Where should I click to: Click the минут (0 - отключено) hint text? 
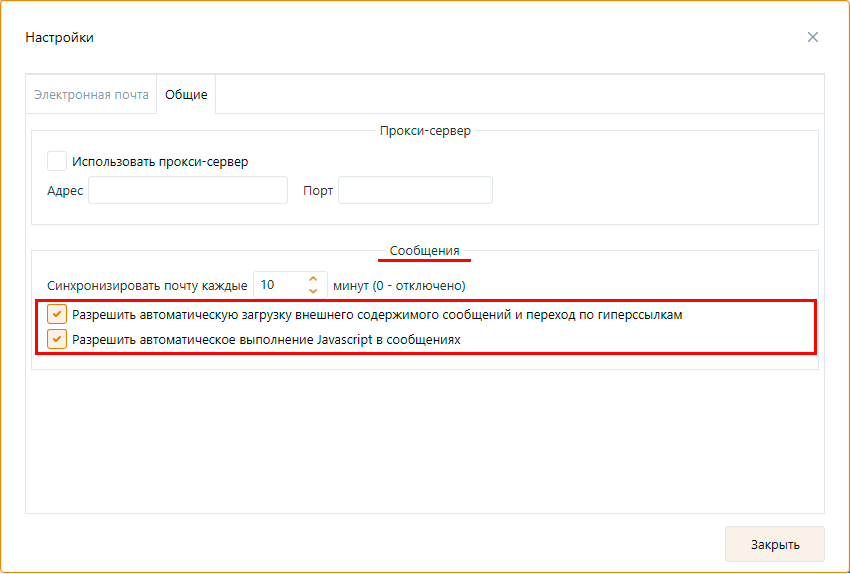click(x=399, y=285)
